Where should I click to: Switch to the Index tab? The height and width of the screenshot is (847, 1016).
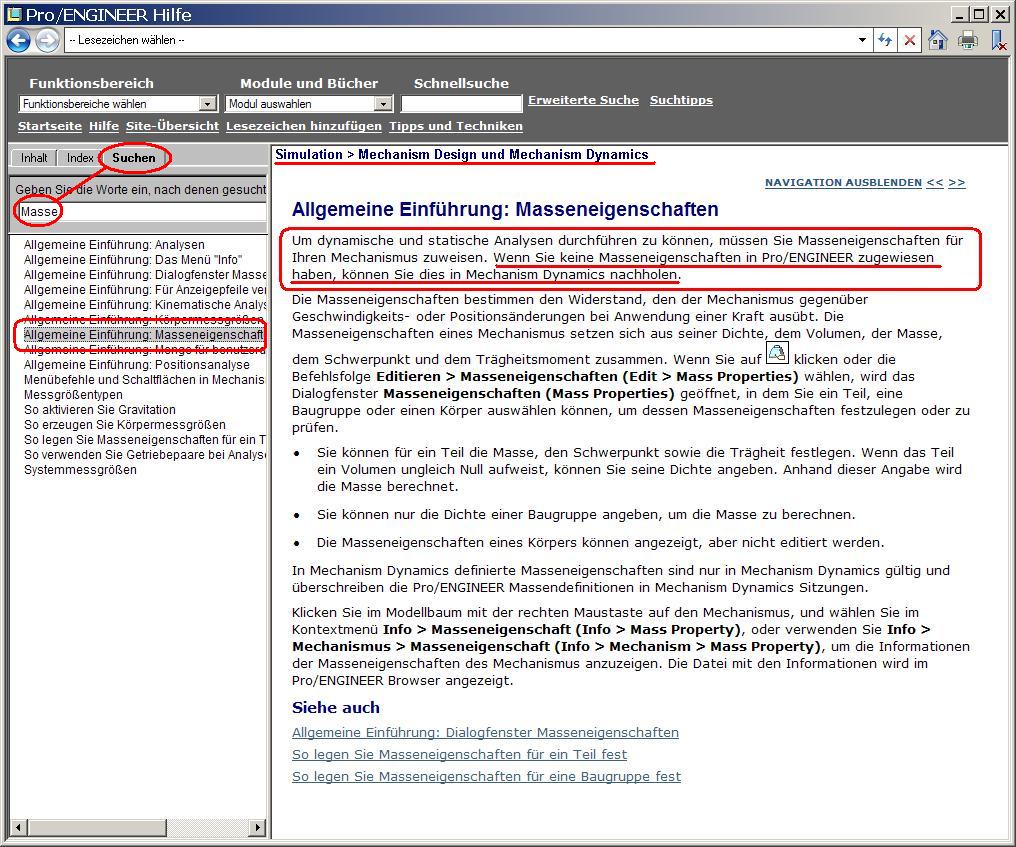[80, 158]
